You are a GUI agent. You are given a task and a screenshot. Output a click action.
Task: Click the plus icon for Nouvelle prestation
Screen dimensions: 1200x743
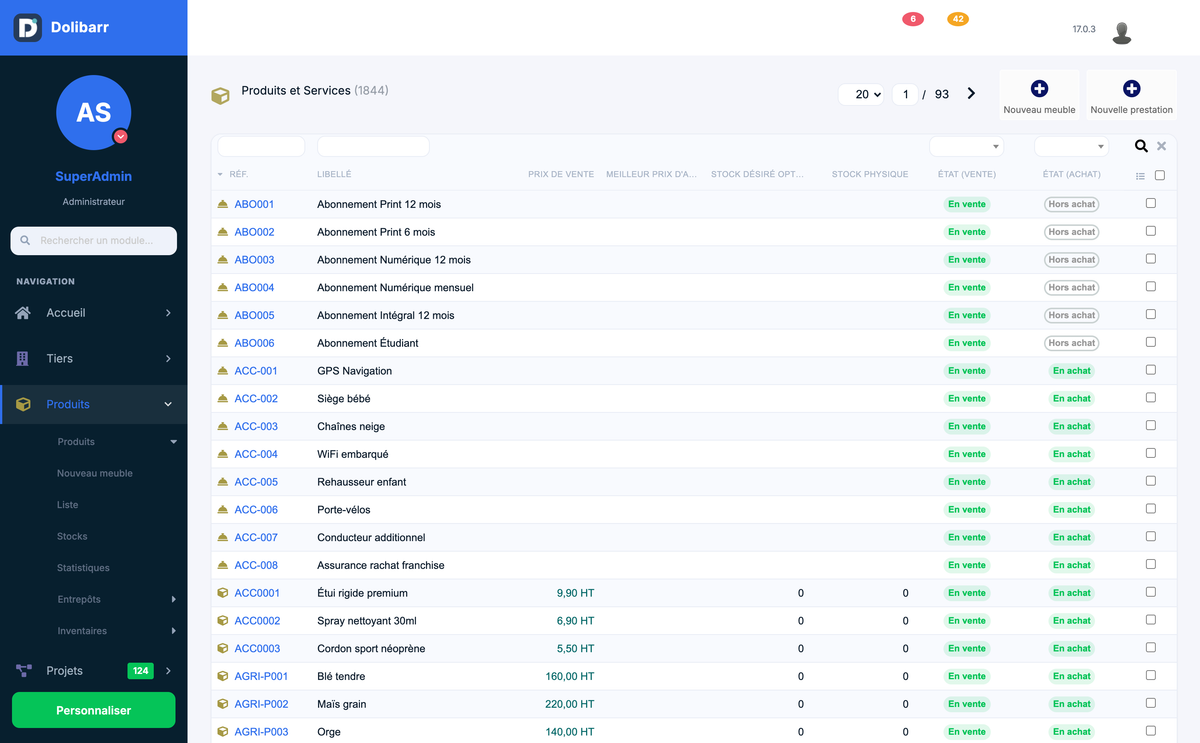tap(1131, 89)
